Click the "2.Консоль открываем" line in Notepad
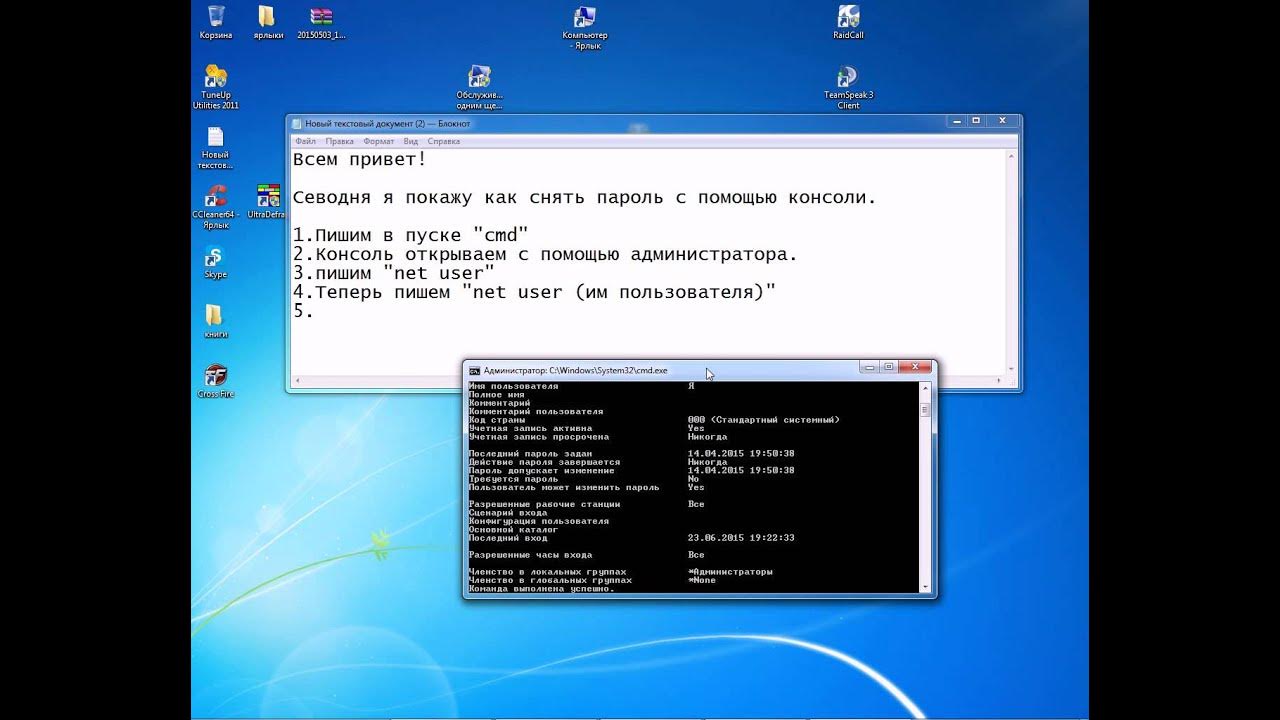The image size is (1280, 720). click(545, 254)
